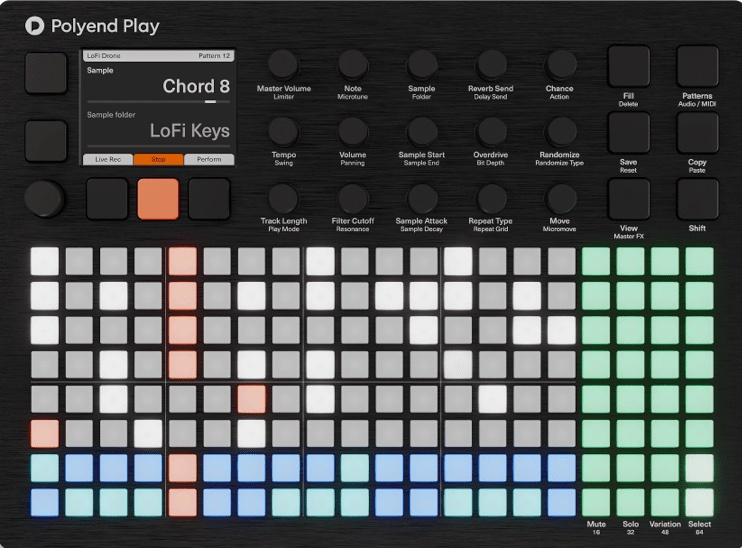
Task: Click the Move / Micromove knob
Action: (x=560, y=198)
